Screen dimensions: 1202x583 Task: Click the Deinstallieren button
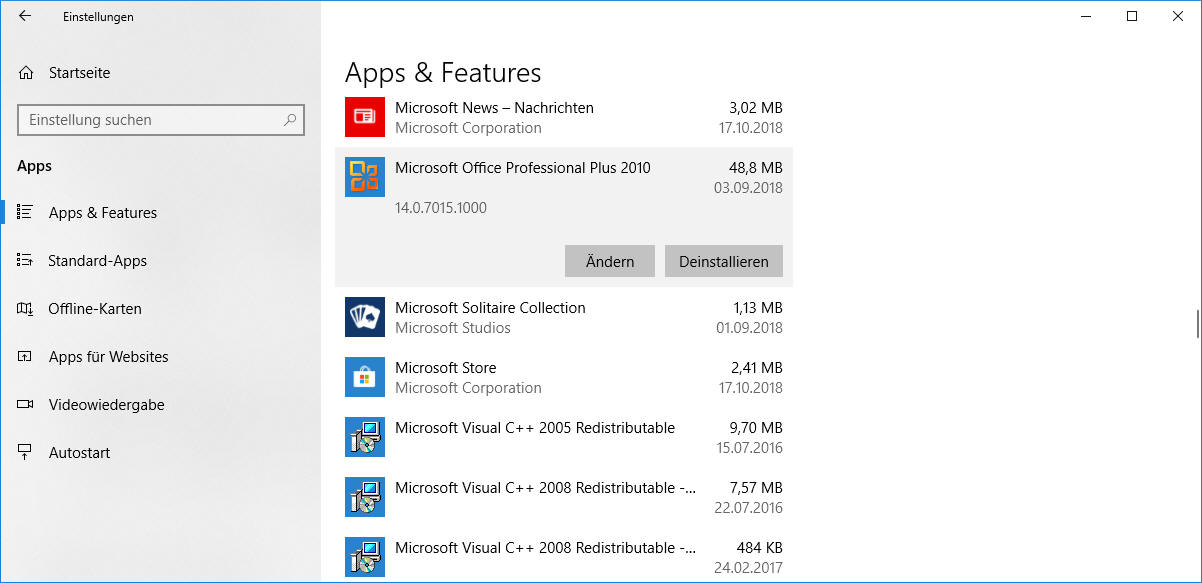click(x=724, y=261)
